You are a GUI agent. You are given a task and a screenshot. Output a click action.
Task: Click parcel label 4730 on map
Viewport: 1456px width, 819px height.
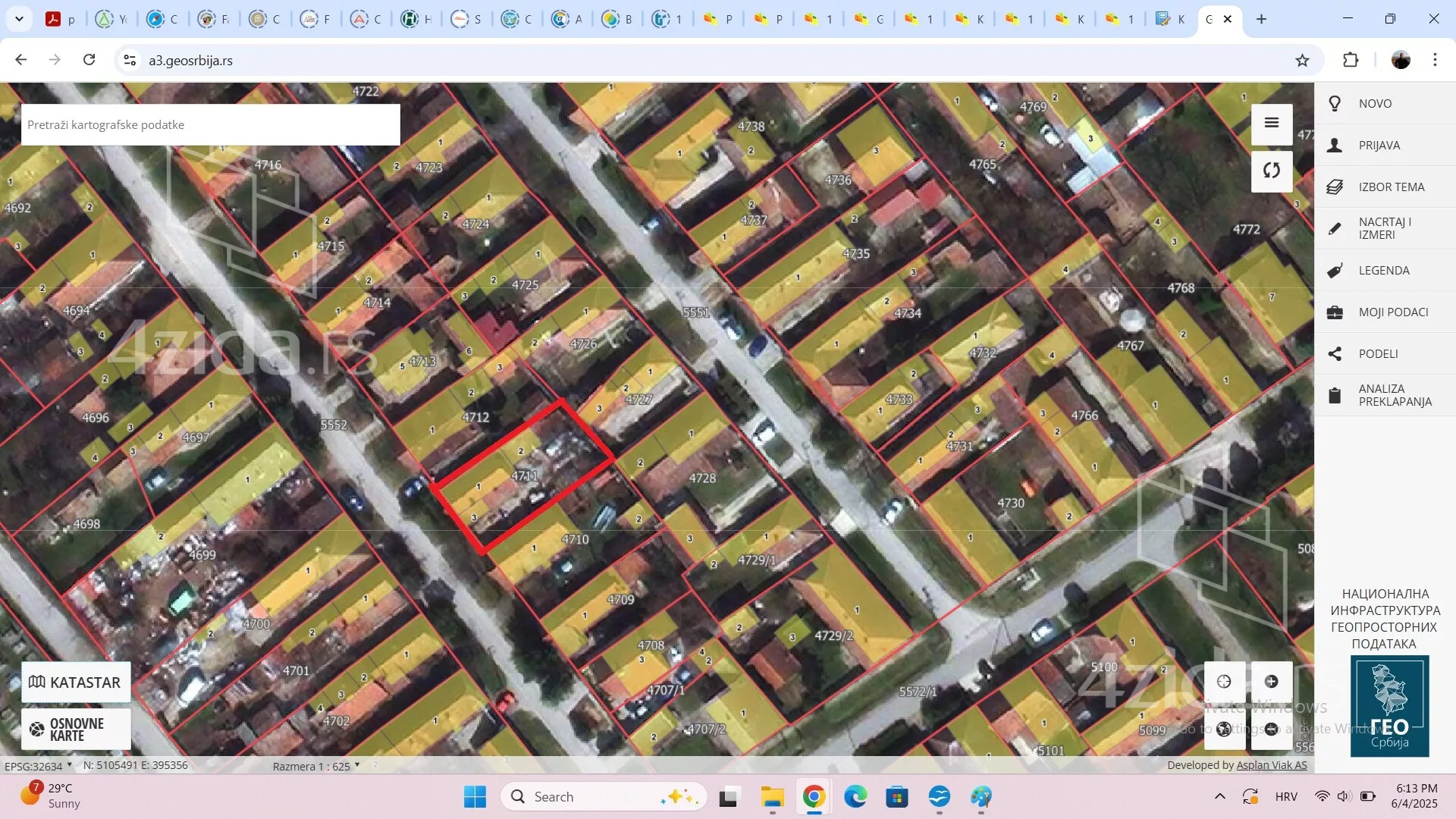coord(1011,503)
